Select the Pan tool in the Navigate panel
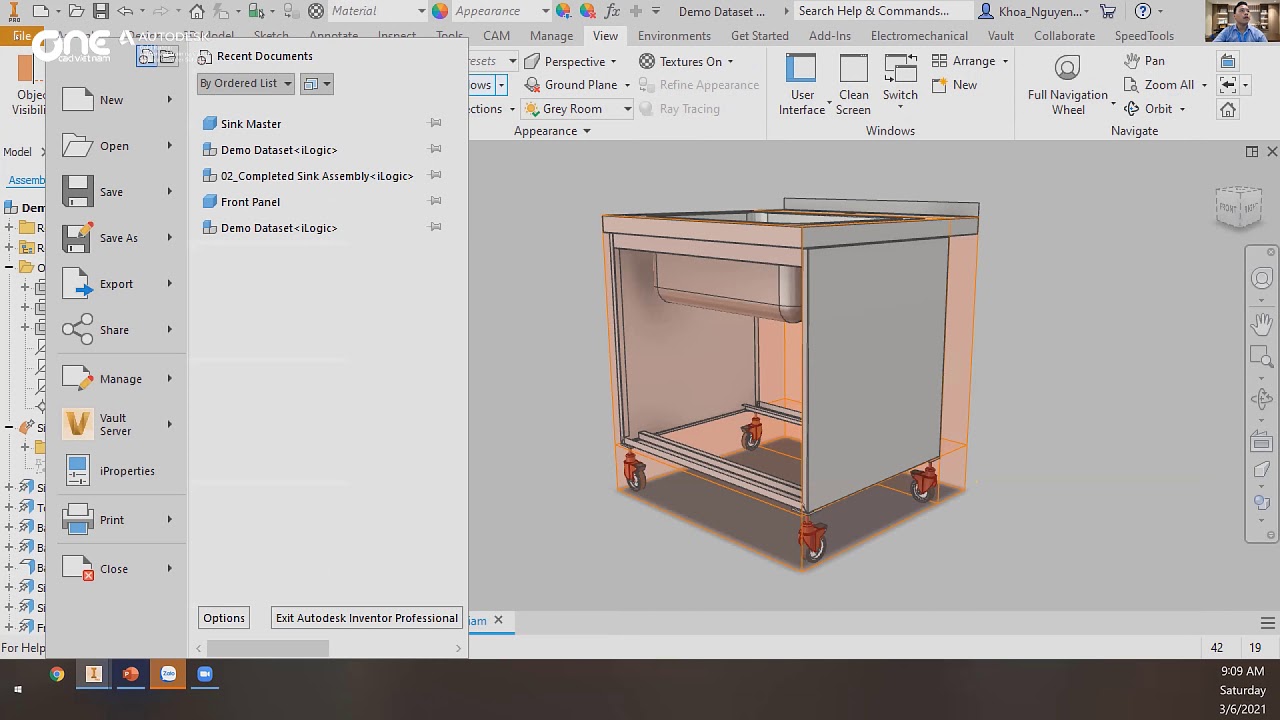 (x=1145, y=61)
